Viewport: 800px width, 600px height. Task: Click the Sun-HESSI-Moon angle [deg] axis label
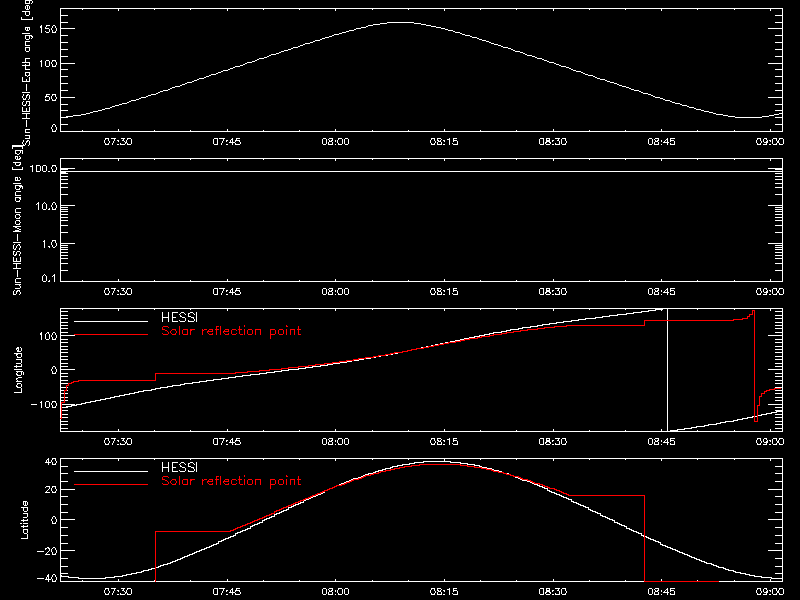point(17,220)
